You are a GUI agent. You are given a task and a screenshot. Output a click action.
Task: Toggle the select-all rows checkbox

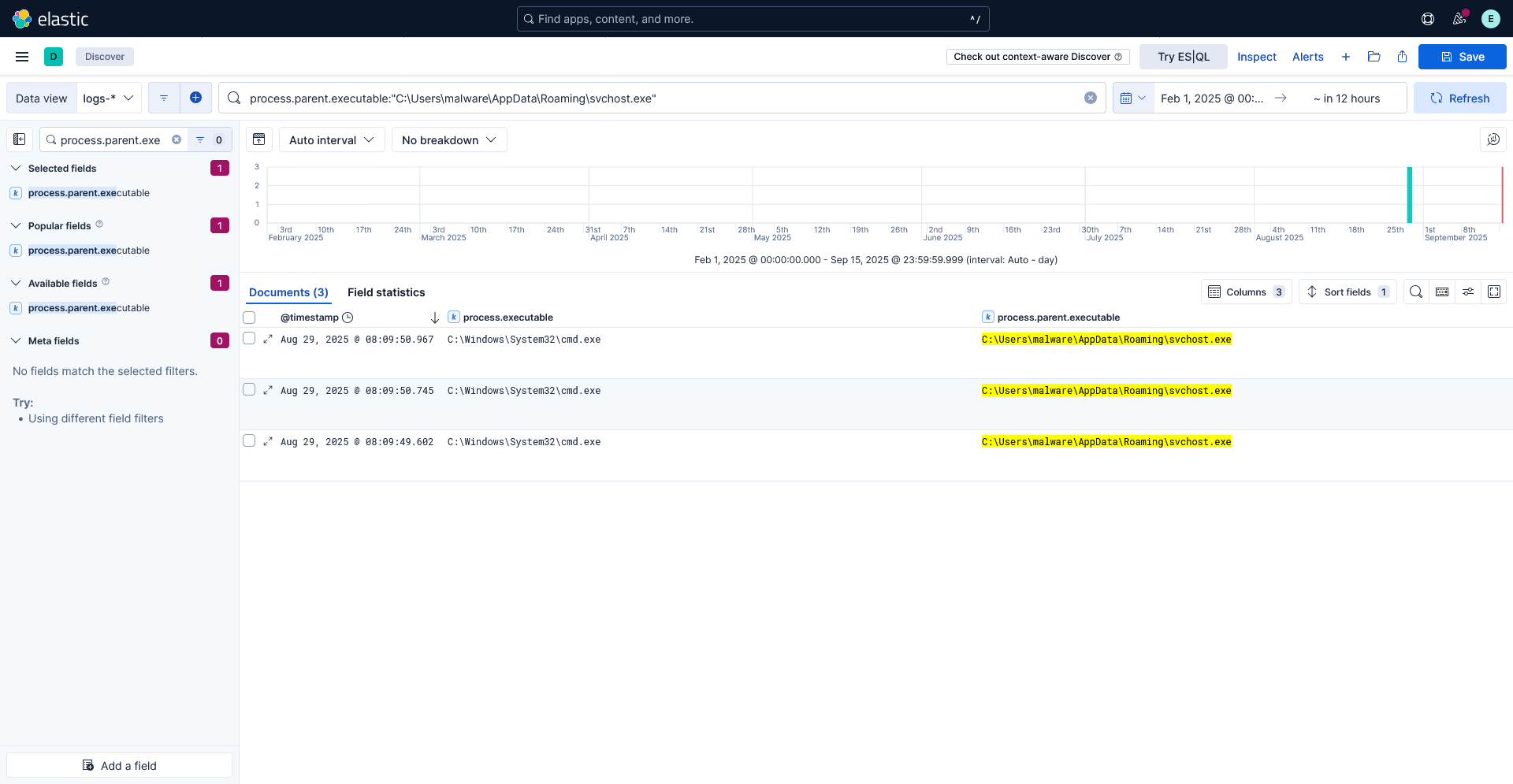pos(249,318)
